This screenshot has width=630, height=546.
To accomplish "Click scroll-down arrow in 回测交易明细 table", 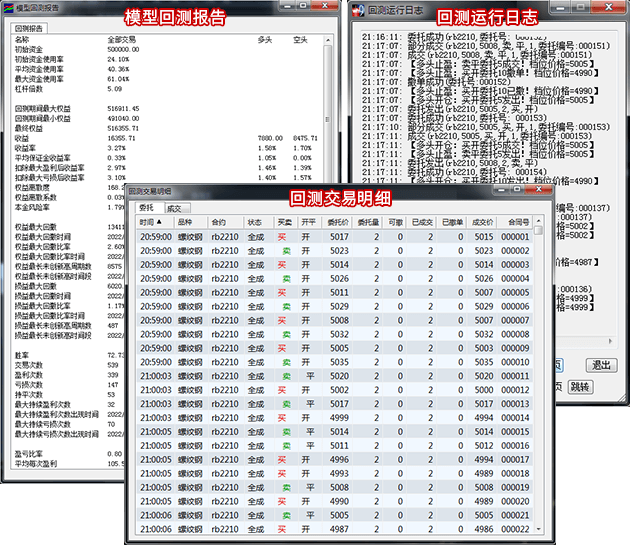I will click(x=538, y=529).
